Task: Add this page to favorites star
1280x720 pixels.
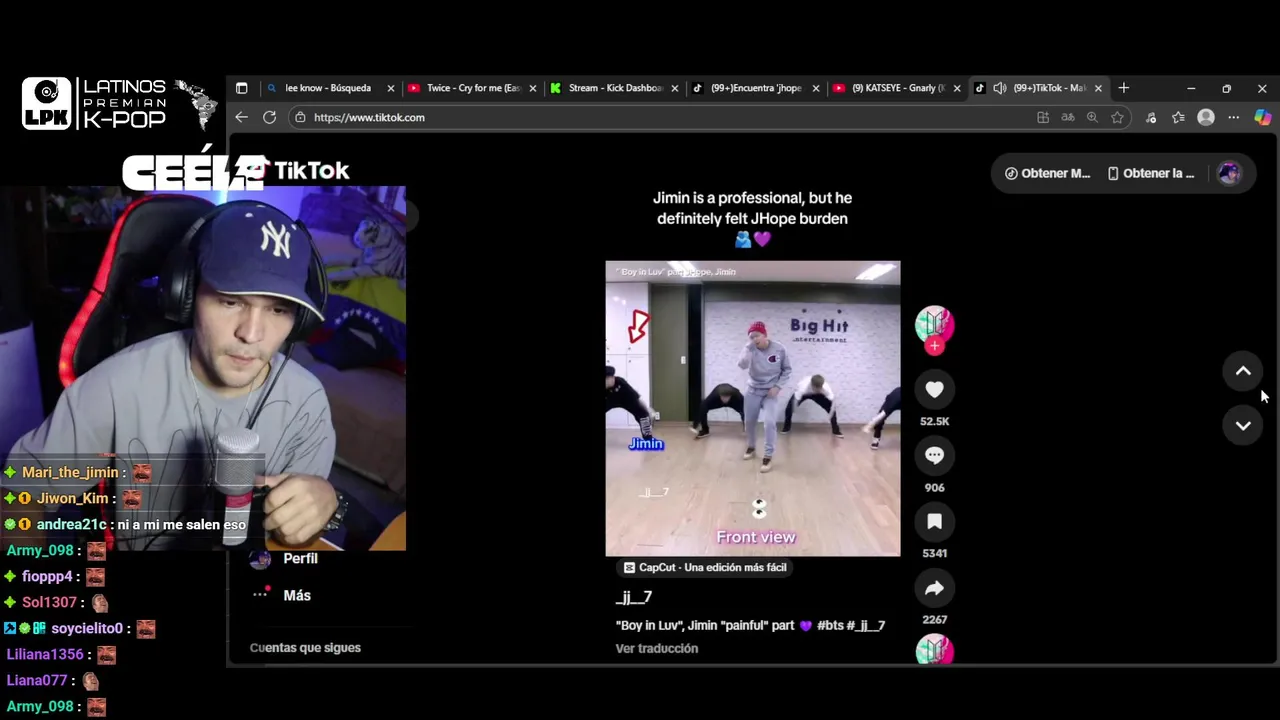Action: tap(1117, 117)
